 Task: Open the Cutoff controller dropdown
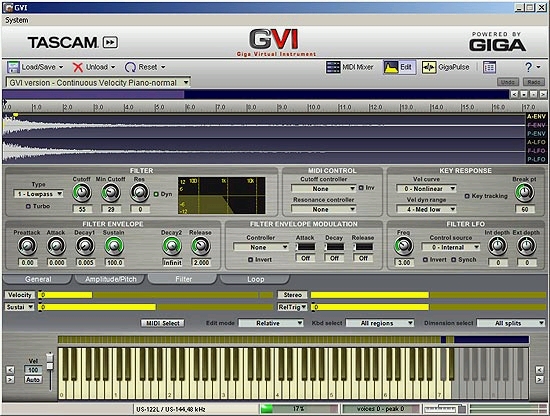[324, 189]
